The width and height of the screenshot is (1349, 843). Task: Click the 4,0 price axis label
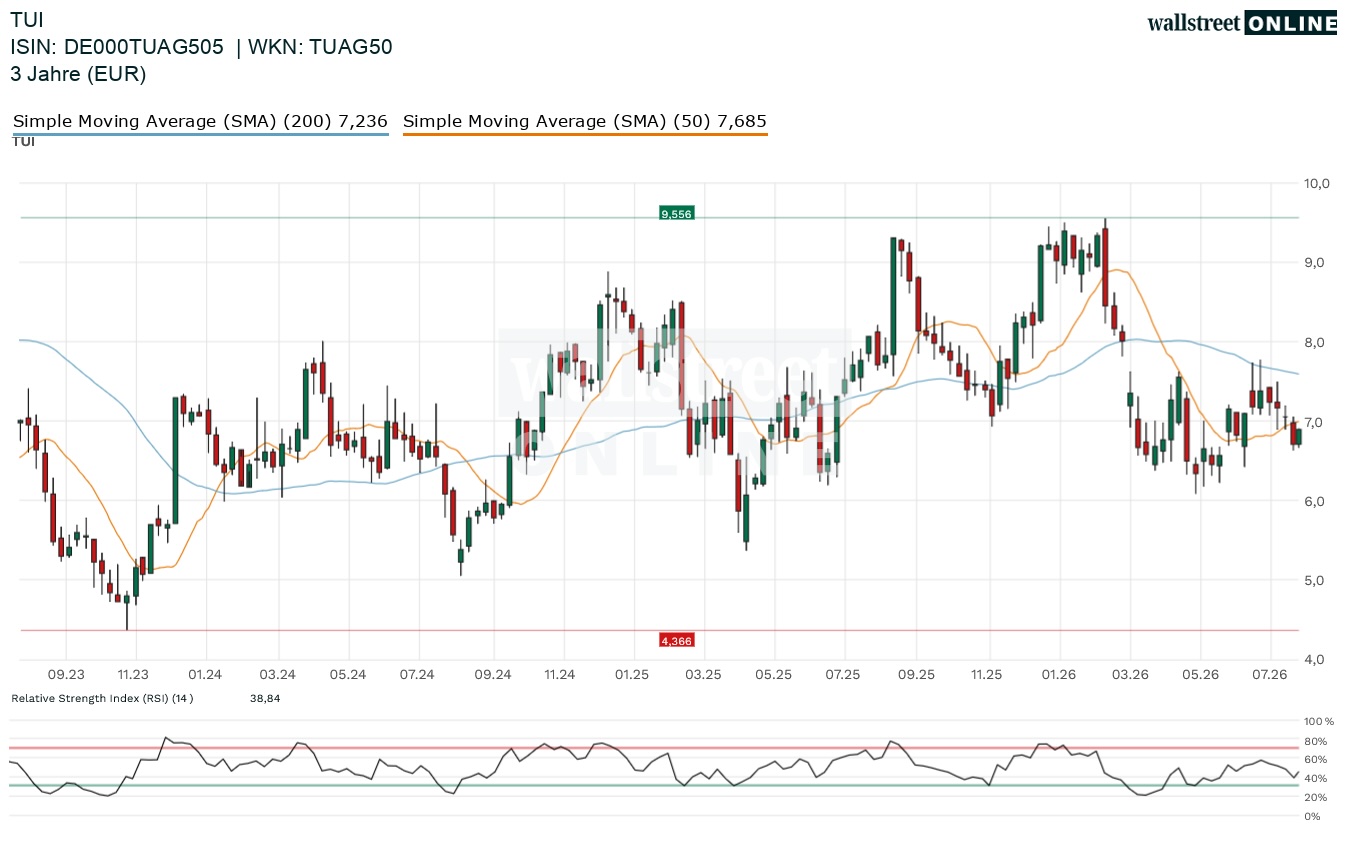pos(1316,659)
